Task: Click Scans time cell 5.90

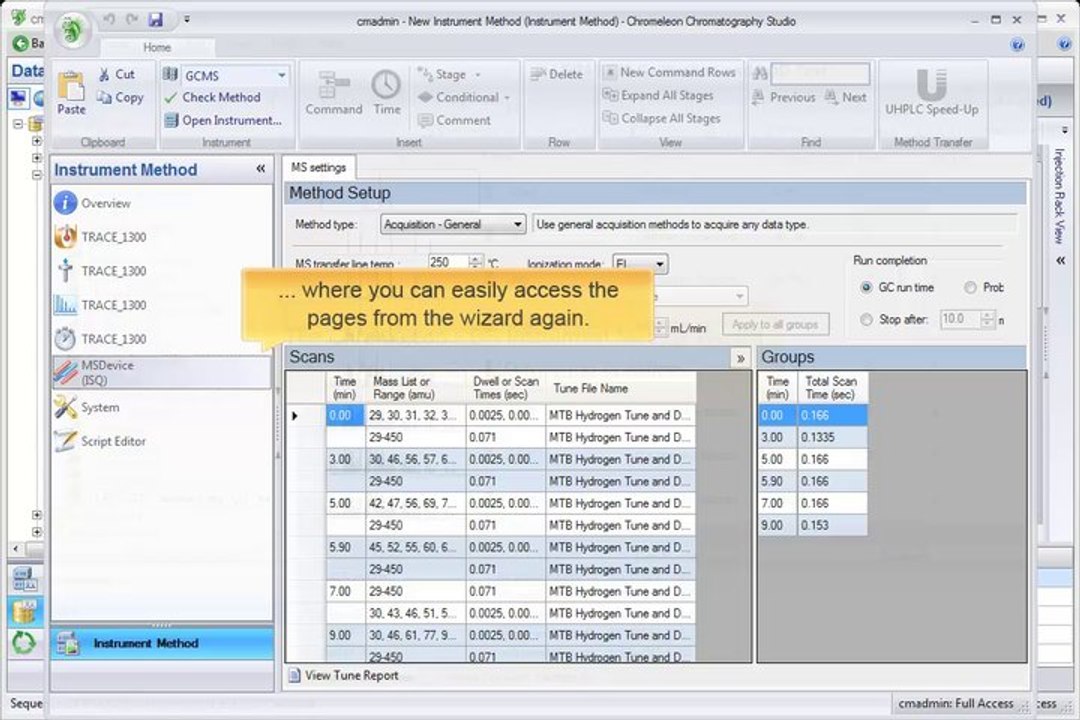Action: (344, 548)
